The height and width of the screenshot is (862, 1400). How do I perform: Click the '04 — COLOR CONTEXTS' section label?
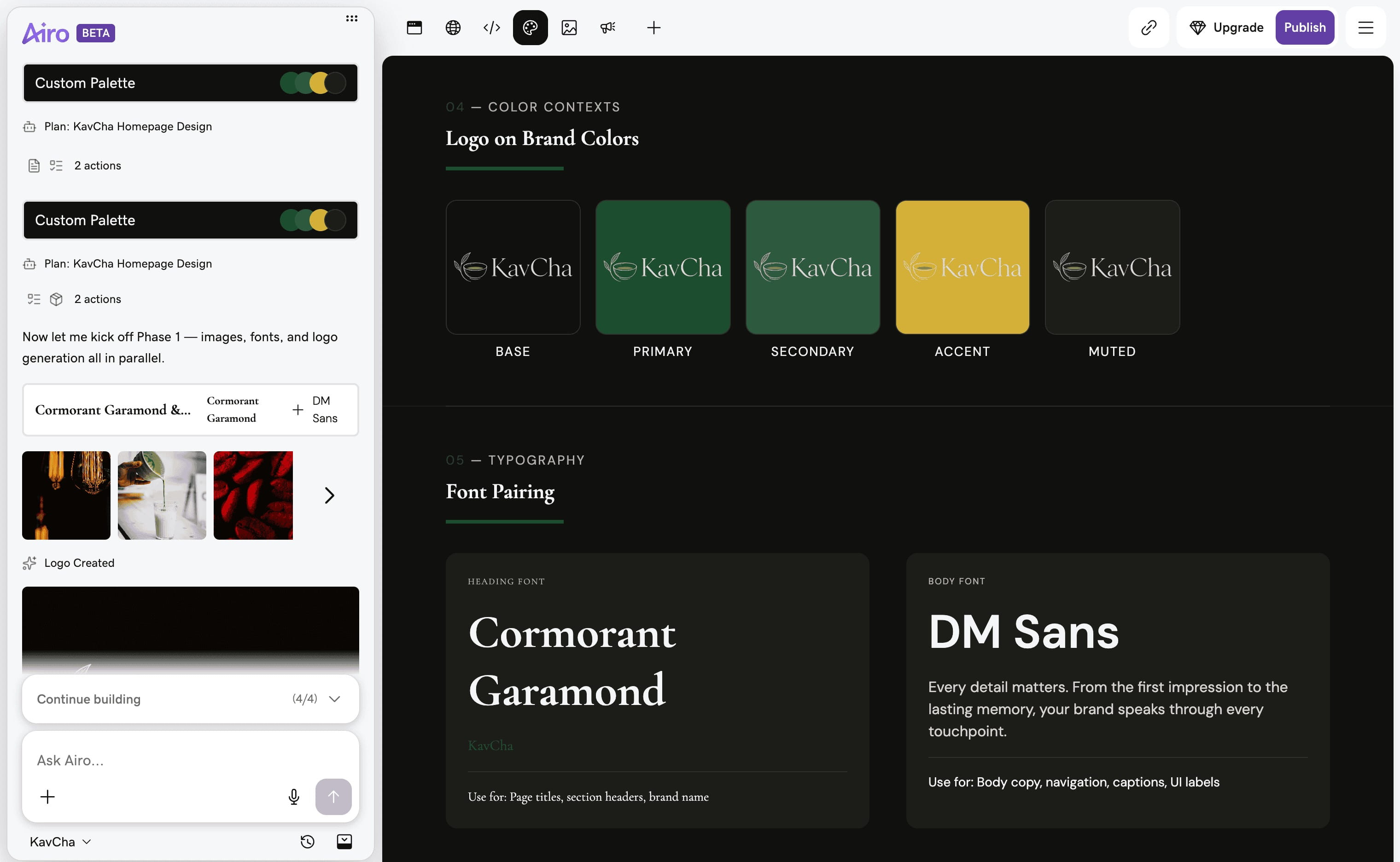click(x=533, y=107)
